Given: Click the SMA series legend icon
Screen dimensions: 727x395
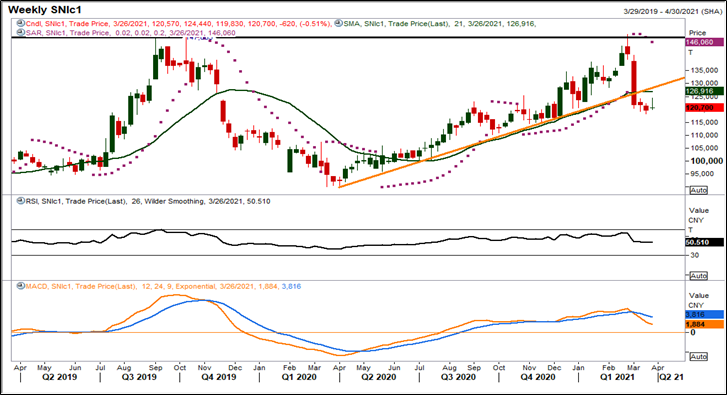Looking at the screenshot, I should click(338, 23).
